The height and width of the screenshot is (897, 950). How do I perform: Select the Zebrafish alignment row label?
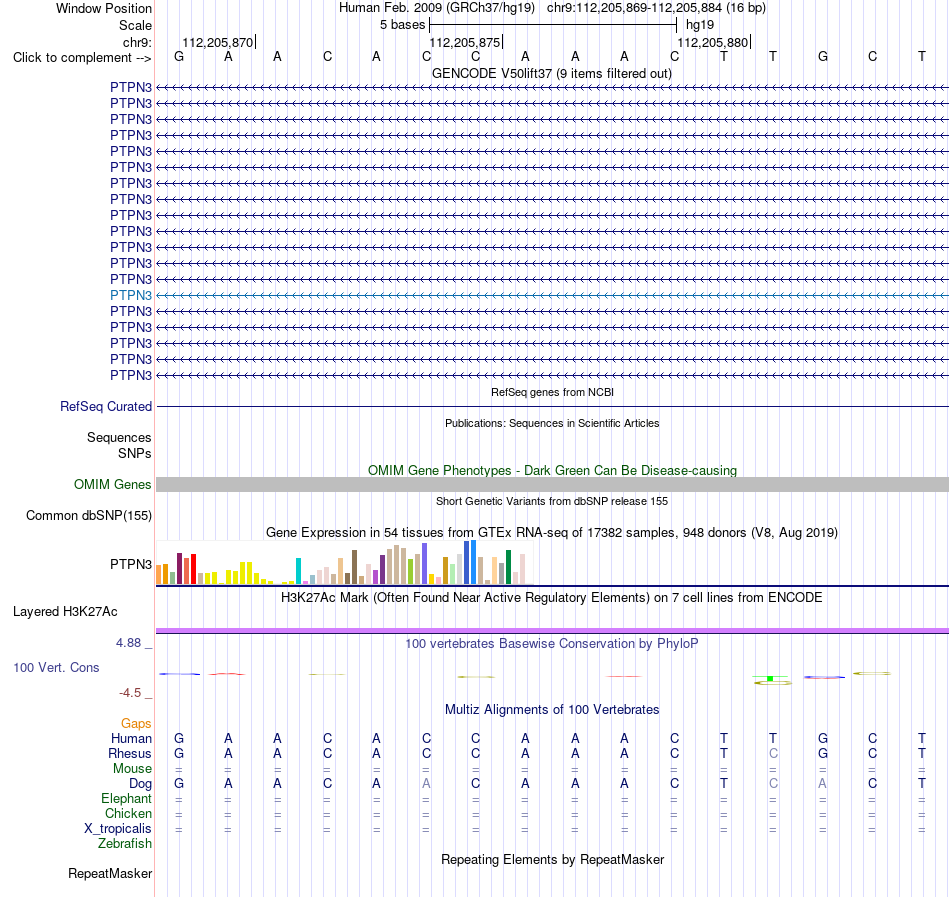pos(125,844)
